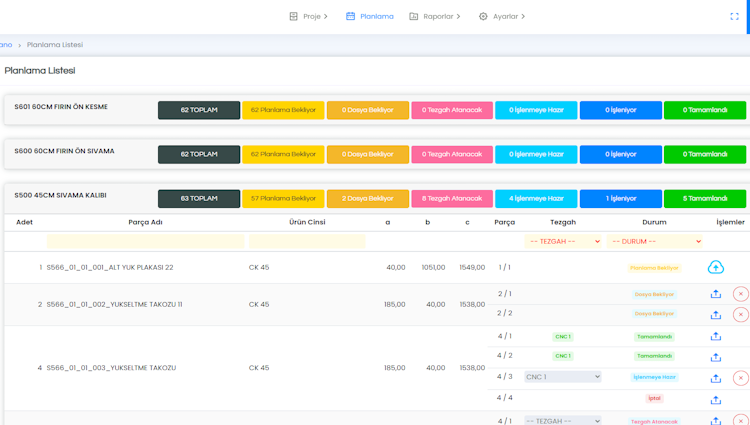
Task: Filter by 5 Tamamlandı
Action: (x=705, y=198)
